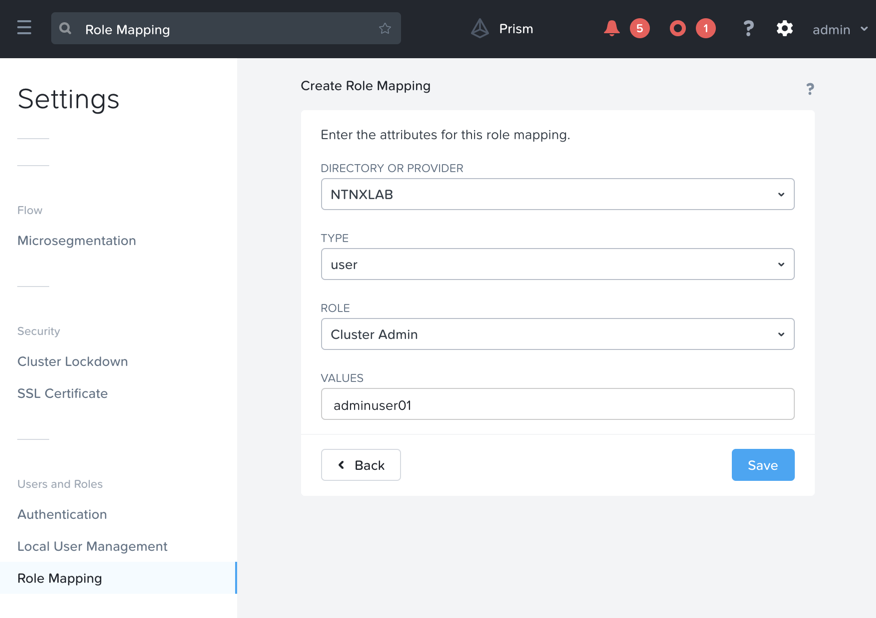The width and height of the screenshot is (876, 618).
Task: Open Local User Management
Action: pyautogui.click(x=92, y=546)
